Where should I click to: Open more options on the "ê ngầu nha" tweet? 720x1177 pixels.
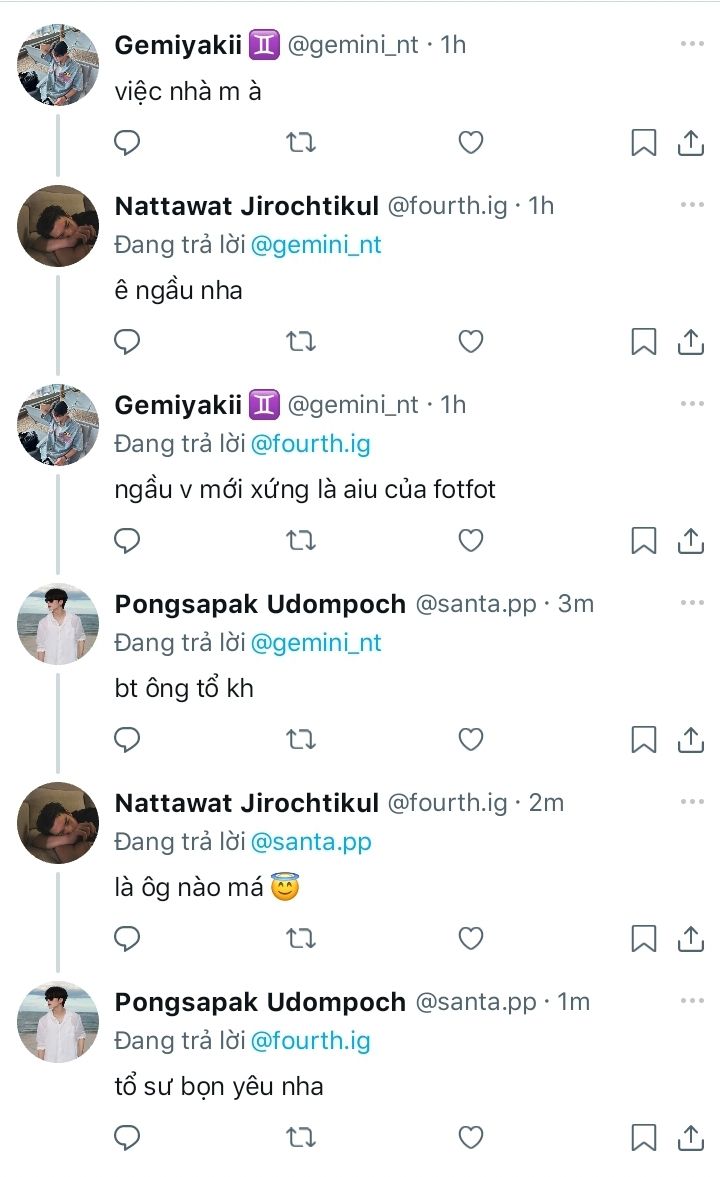(x=692, y=205)
